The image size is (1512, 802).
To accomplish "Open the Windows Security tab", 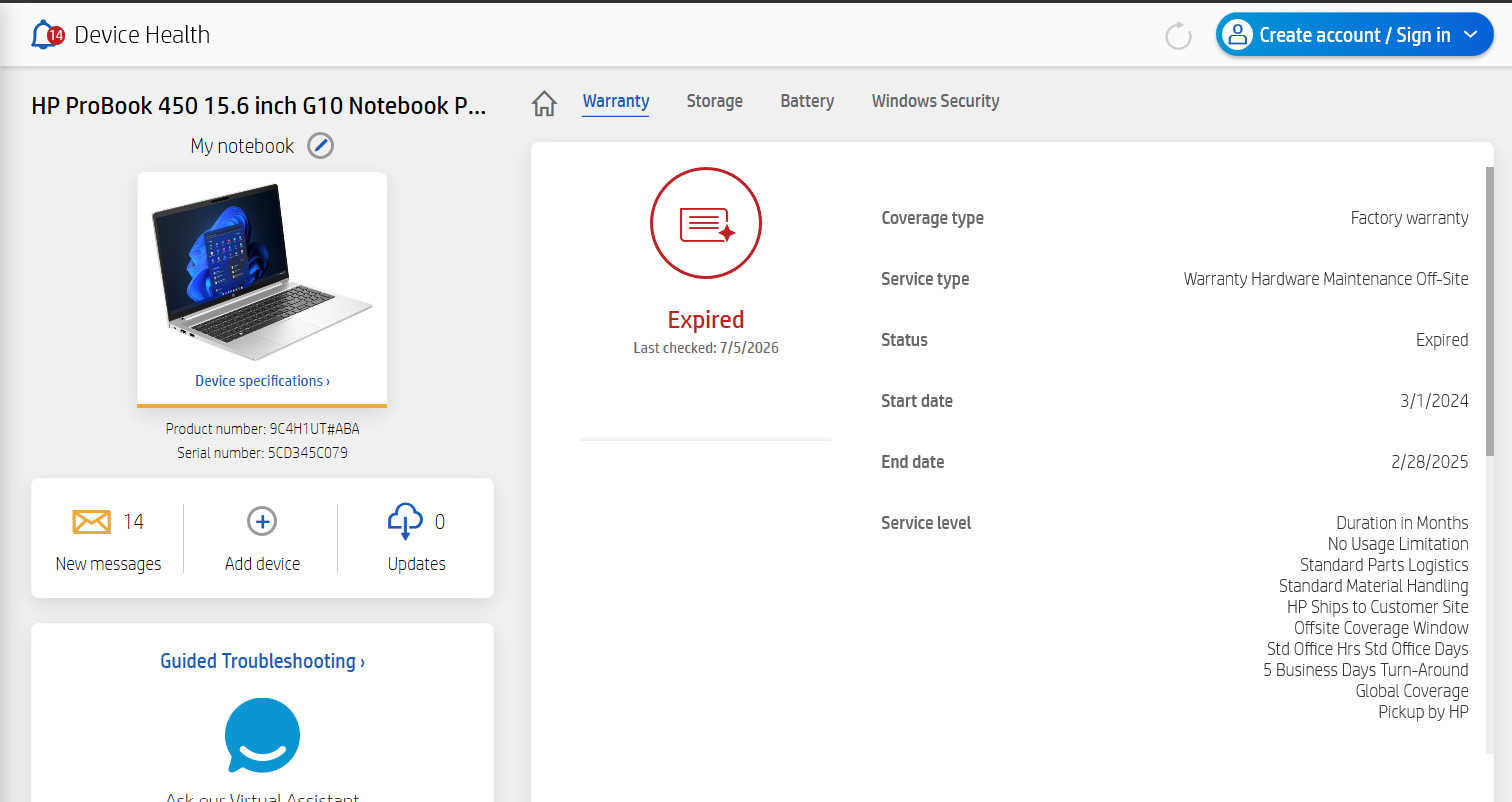I will click(x=935, y=101).
